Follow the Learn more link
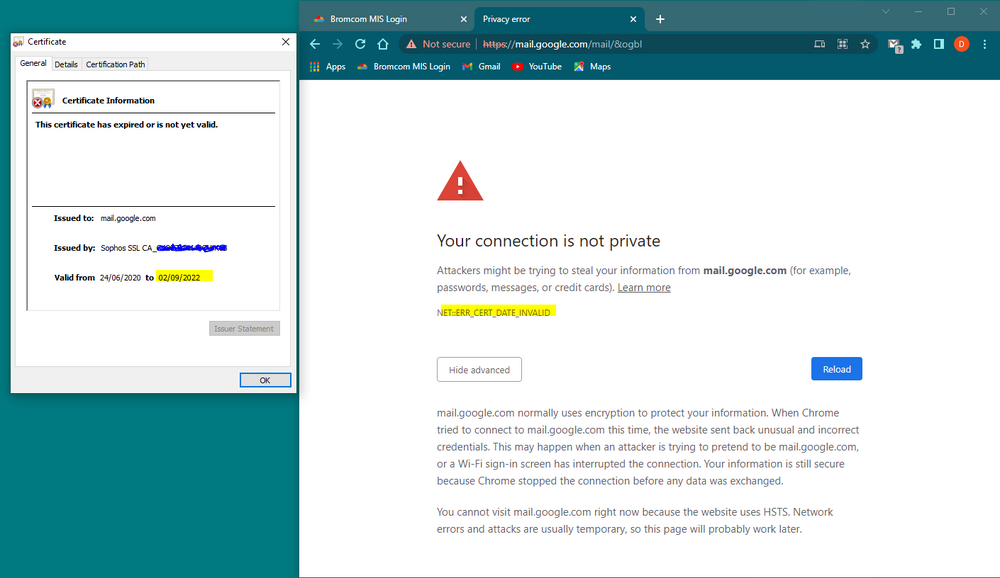 pos(643,287)
